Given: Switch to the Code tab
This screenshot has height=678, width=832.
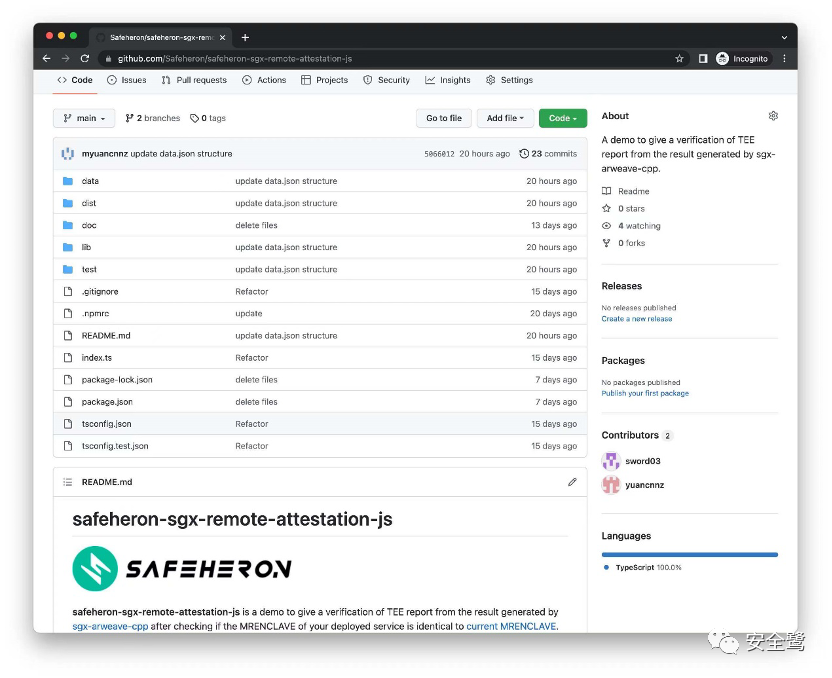Looking at the screenshot, I should (75, 80).
